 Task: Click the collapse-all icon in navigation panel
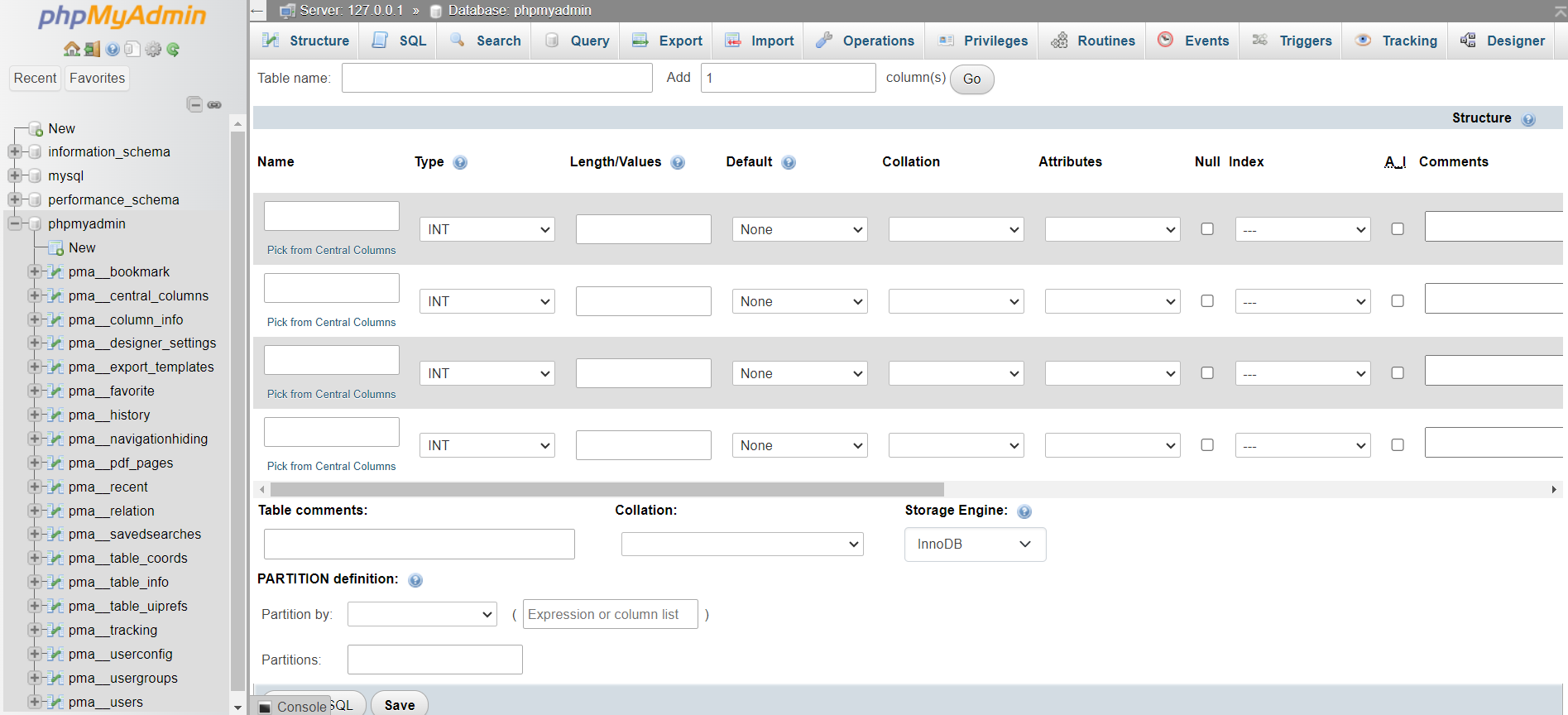click(x=195, y=104)
